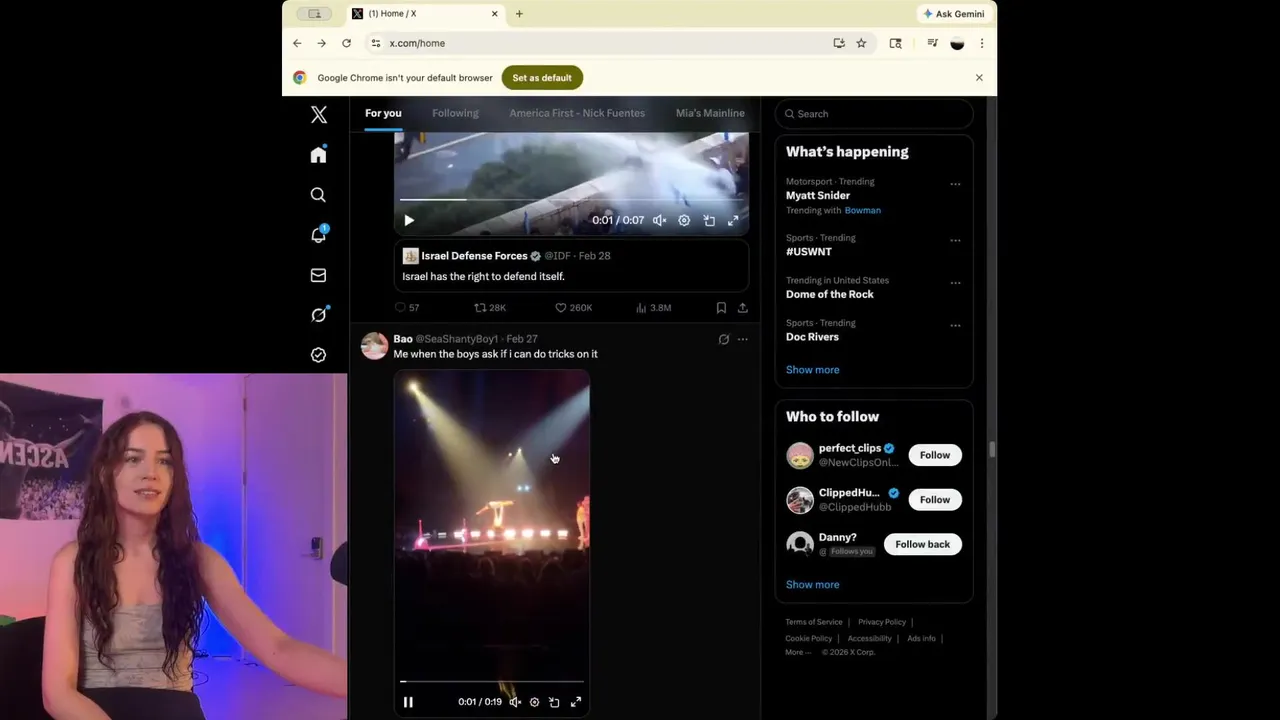The image size is (1280, 720).
Task: Open Grok icon in sidebar
Action: click(318, 314)
